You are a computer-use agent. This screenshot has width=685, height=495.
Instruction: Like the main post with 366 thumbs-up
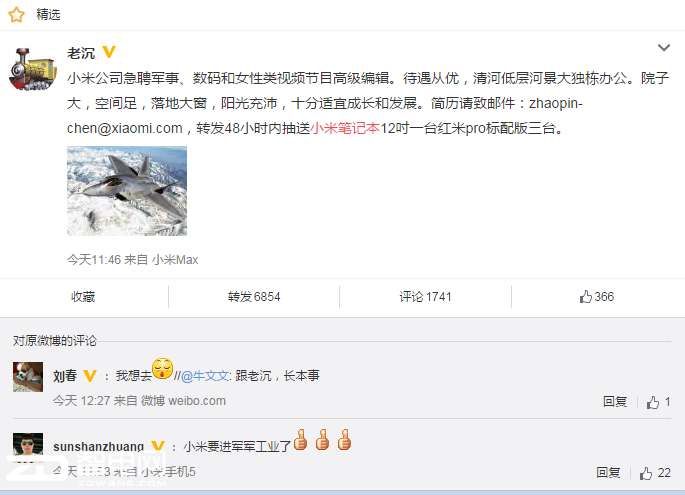coord(597,297)
